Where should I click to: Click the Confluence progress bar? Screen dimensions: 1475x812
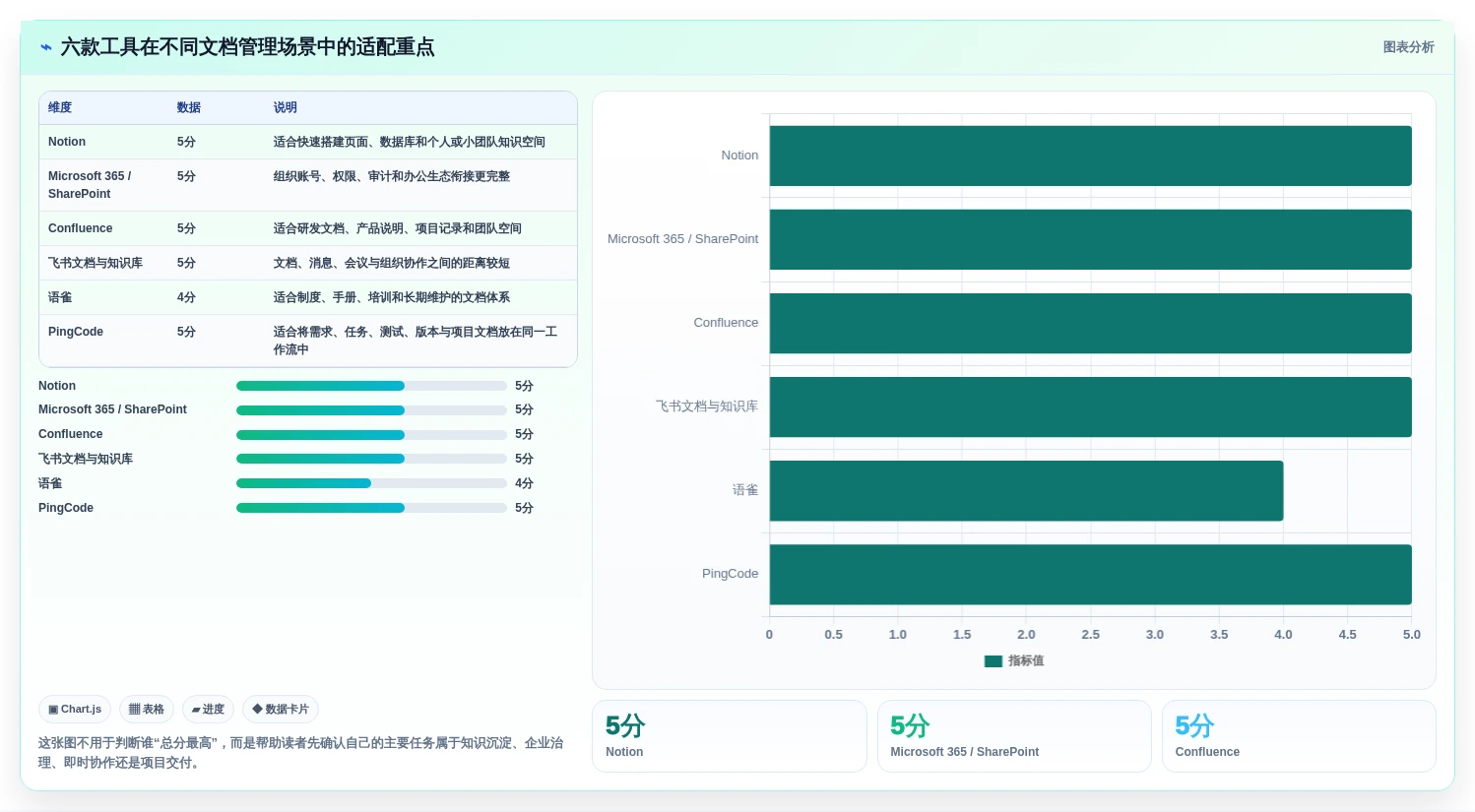point(371,435)
